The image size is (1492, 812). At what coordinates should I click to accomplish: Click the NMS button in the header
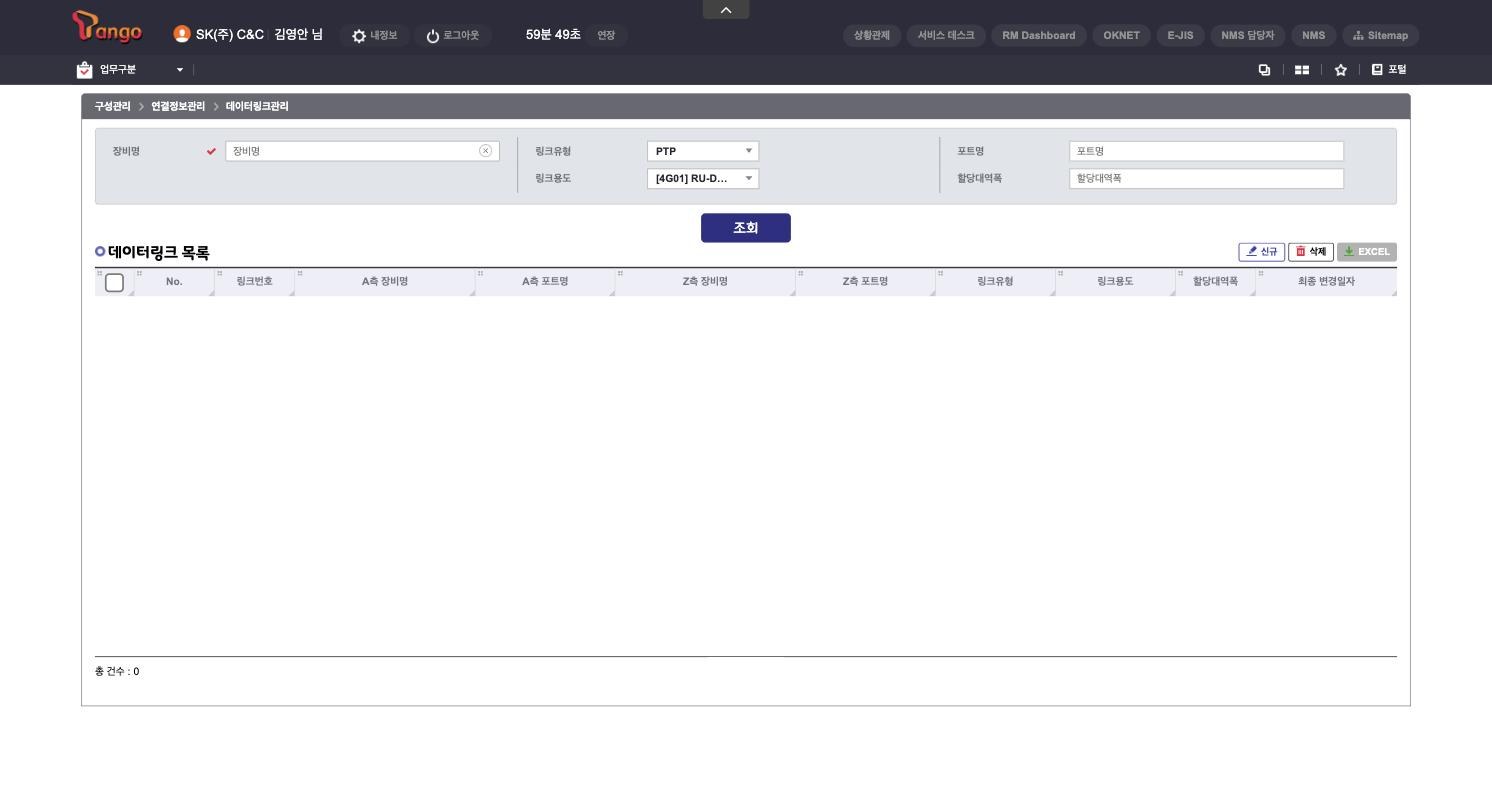coord(1314,35)
